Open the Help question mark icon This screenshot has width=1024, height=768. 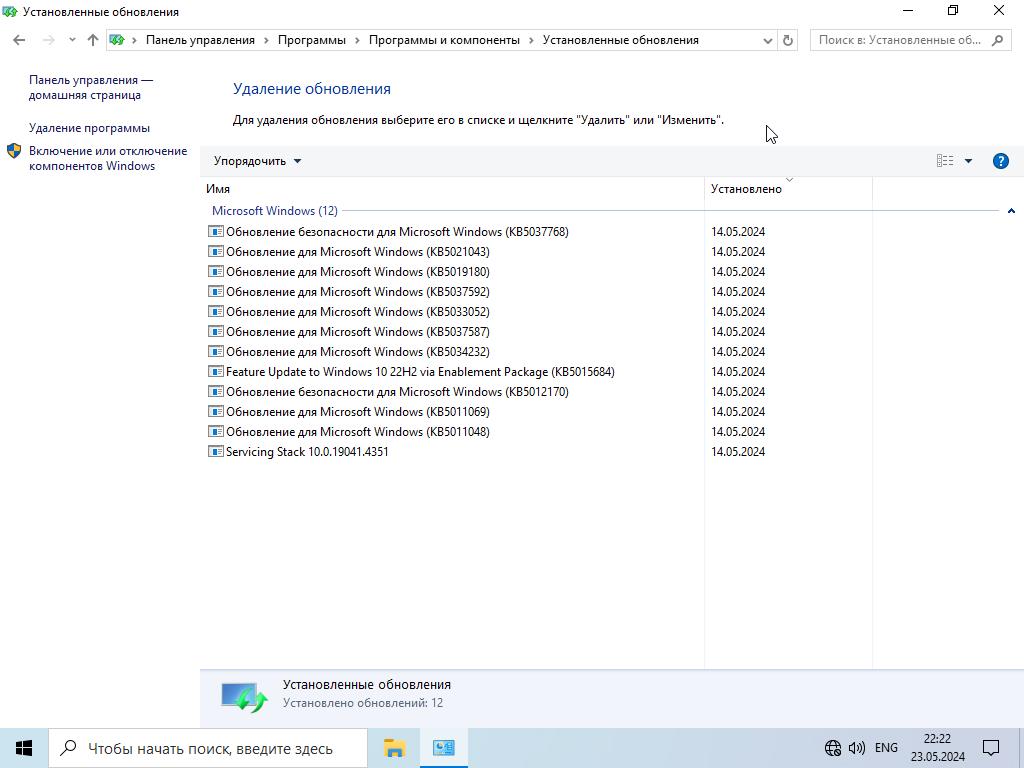(1000, 161)
